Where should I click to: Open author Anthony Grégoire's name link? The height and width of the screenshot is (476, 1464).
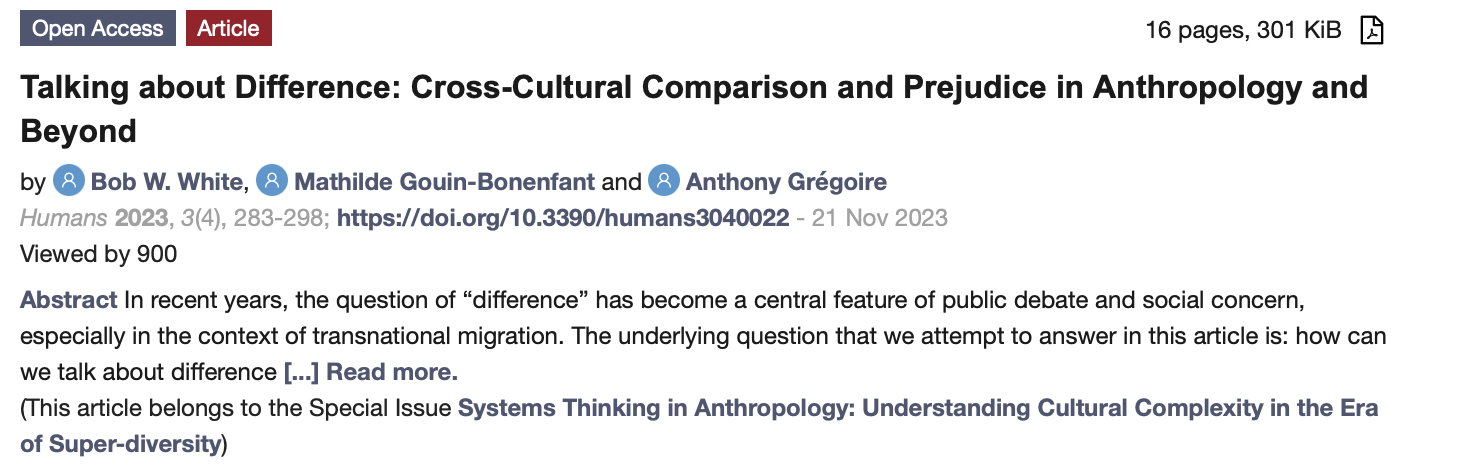point(786,182)
